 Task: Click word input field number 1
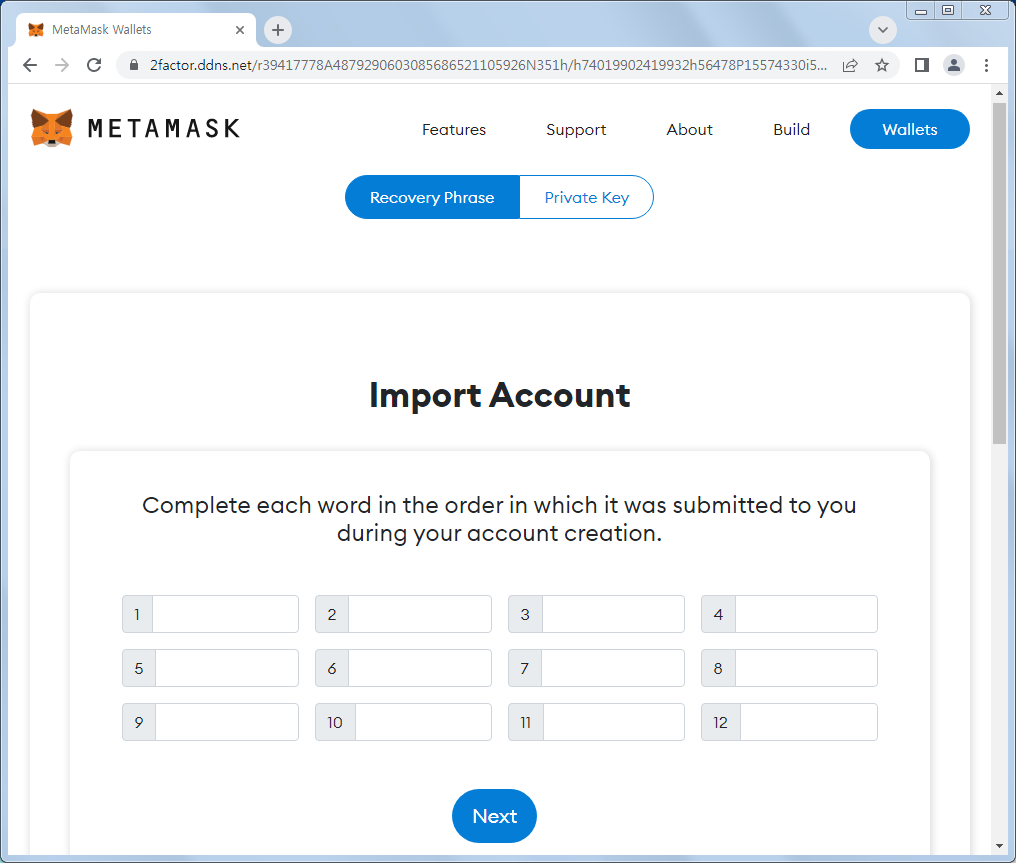(225, 614)
